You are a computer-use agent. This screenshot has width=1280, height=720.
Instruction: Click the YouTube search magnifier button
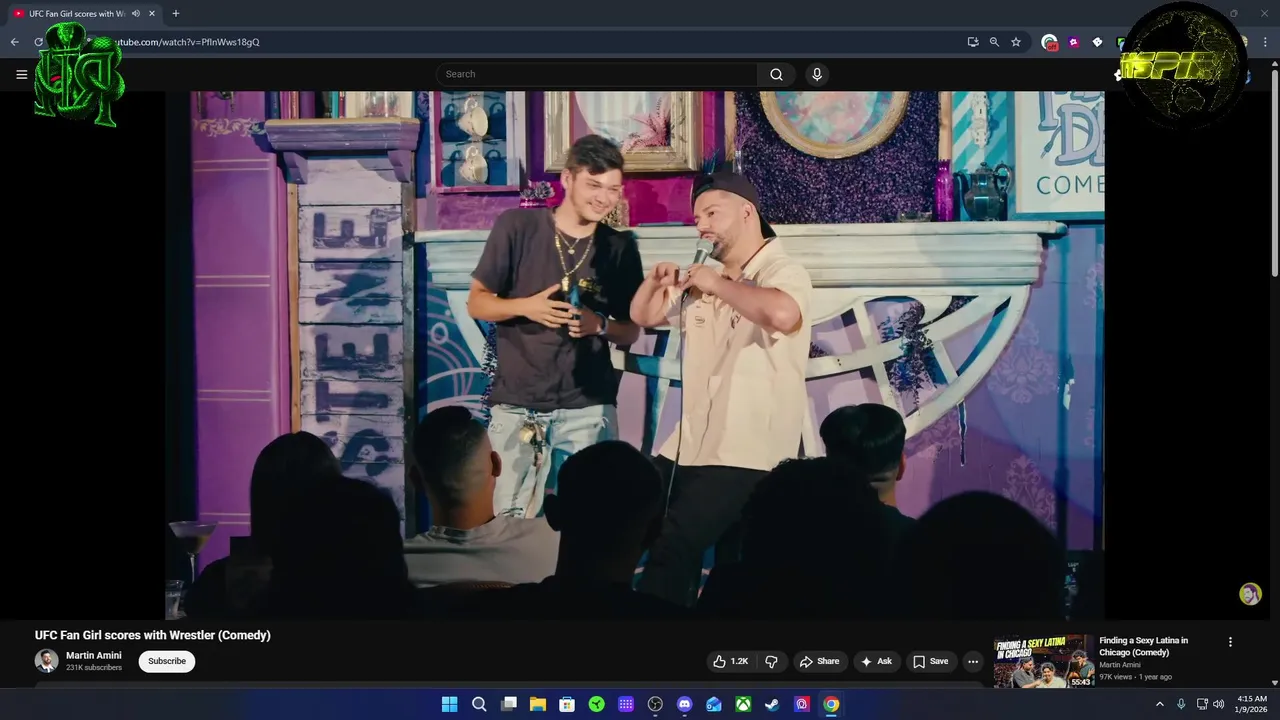776,74
